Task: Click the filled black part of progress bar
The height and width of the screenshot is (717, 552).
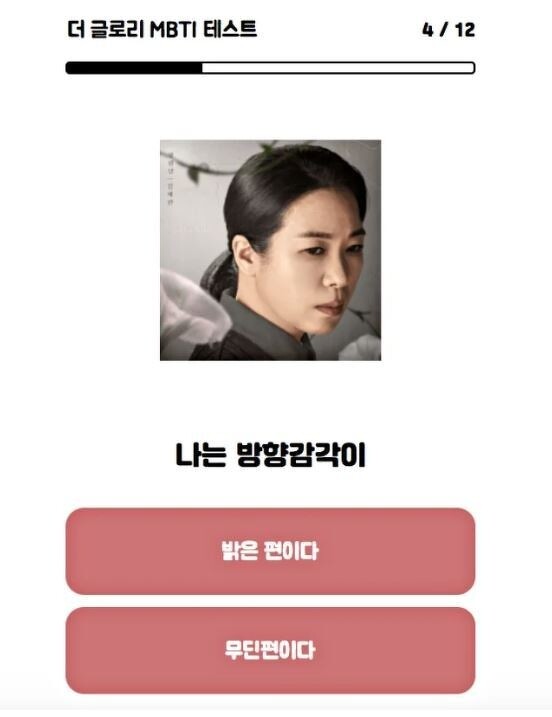Action: point(134,68)
